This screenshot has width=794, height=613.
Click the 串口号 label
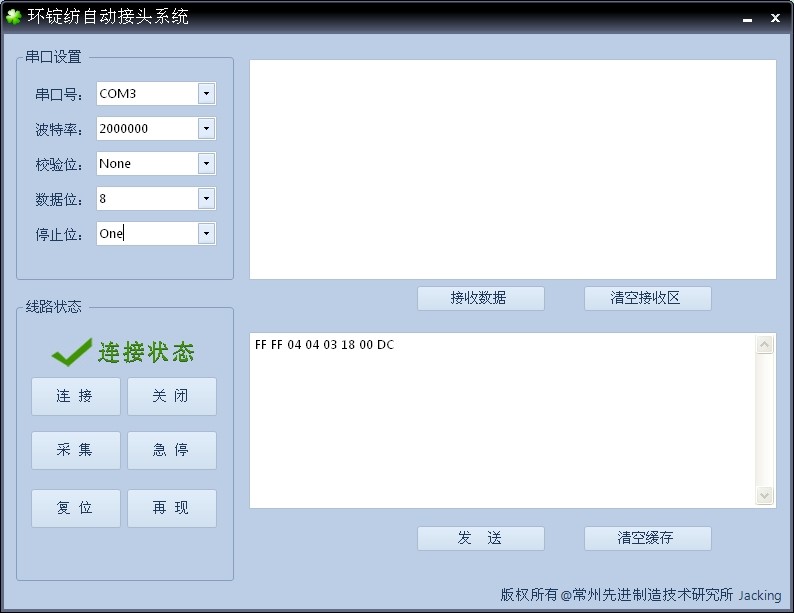[x=59, y=94]
